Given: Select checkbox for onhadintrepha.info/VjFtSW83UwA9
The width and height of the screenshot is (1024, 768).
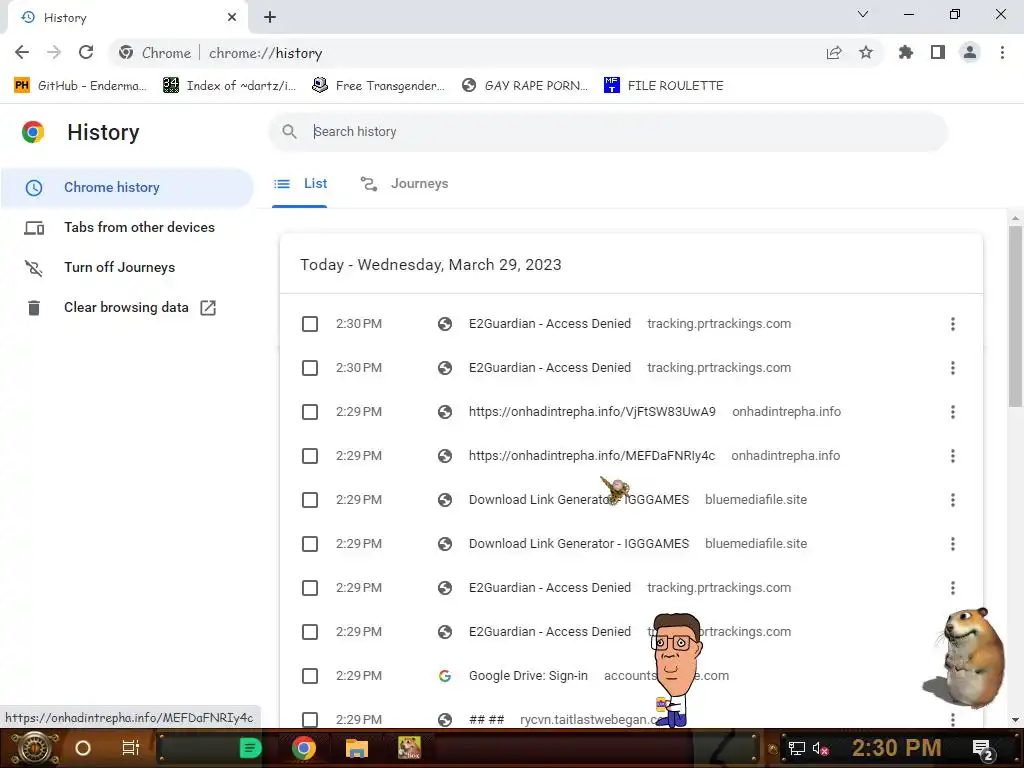Looking at the screenshot, I should click(x=310, y=412).
